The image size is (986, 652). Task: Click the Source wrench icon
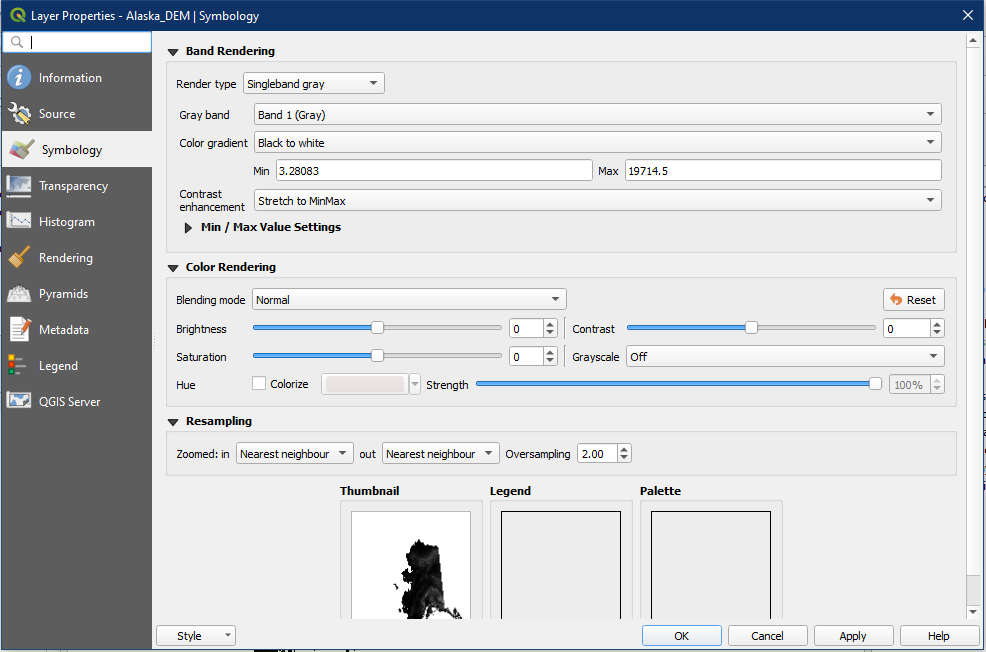(19, 114)
